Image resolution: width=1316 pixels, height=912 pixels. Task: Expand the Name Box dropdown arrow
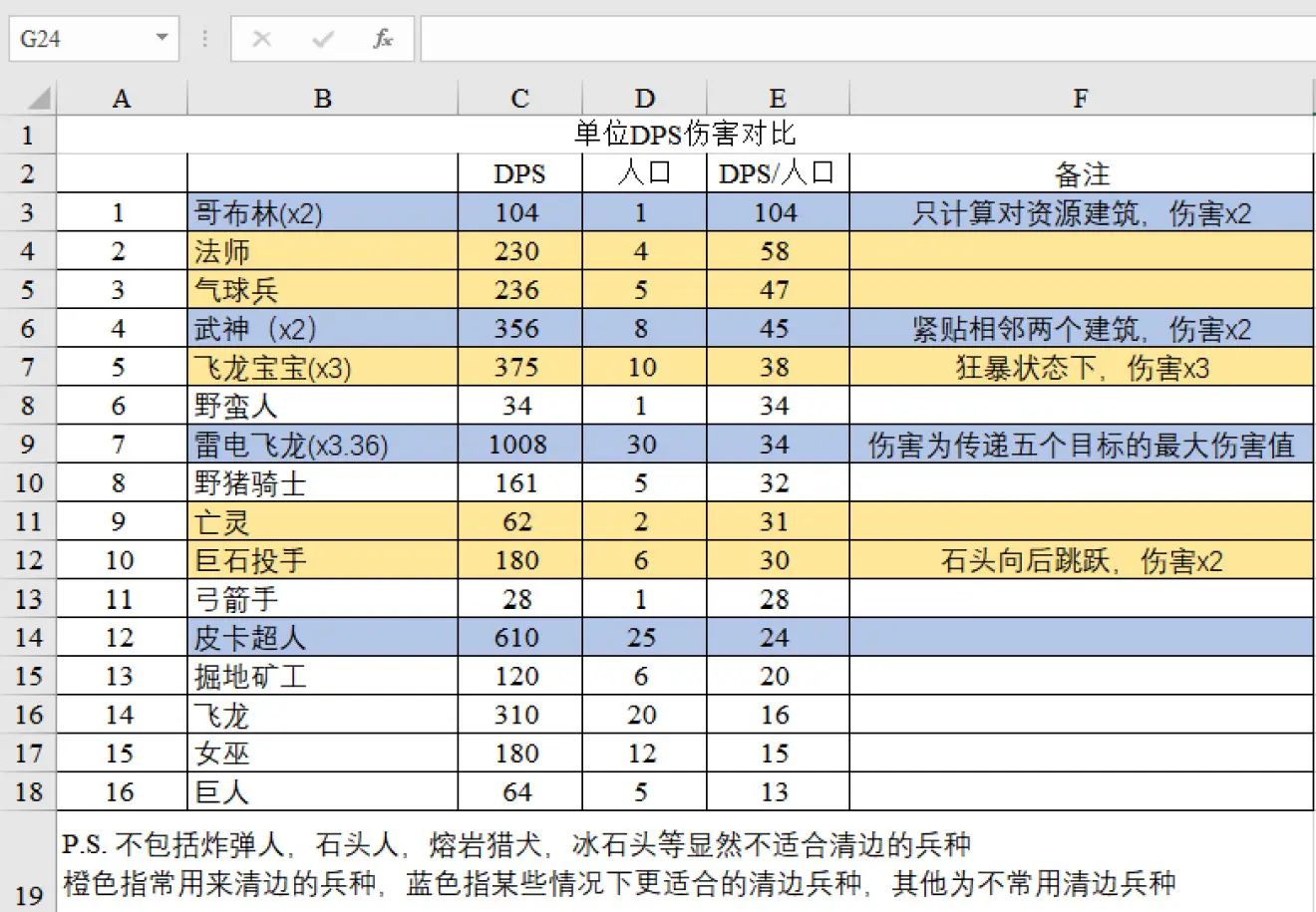tap(162, 39)
